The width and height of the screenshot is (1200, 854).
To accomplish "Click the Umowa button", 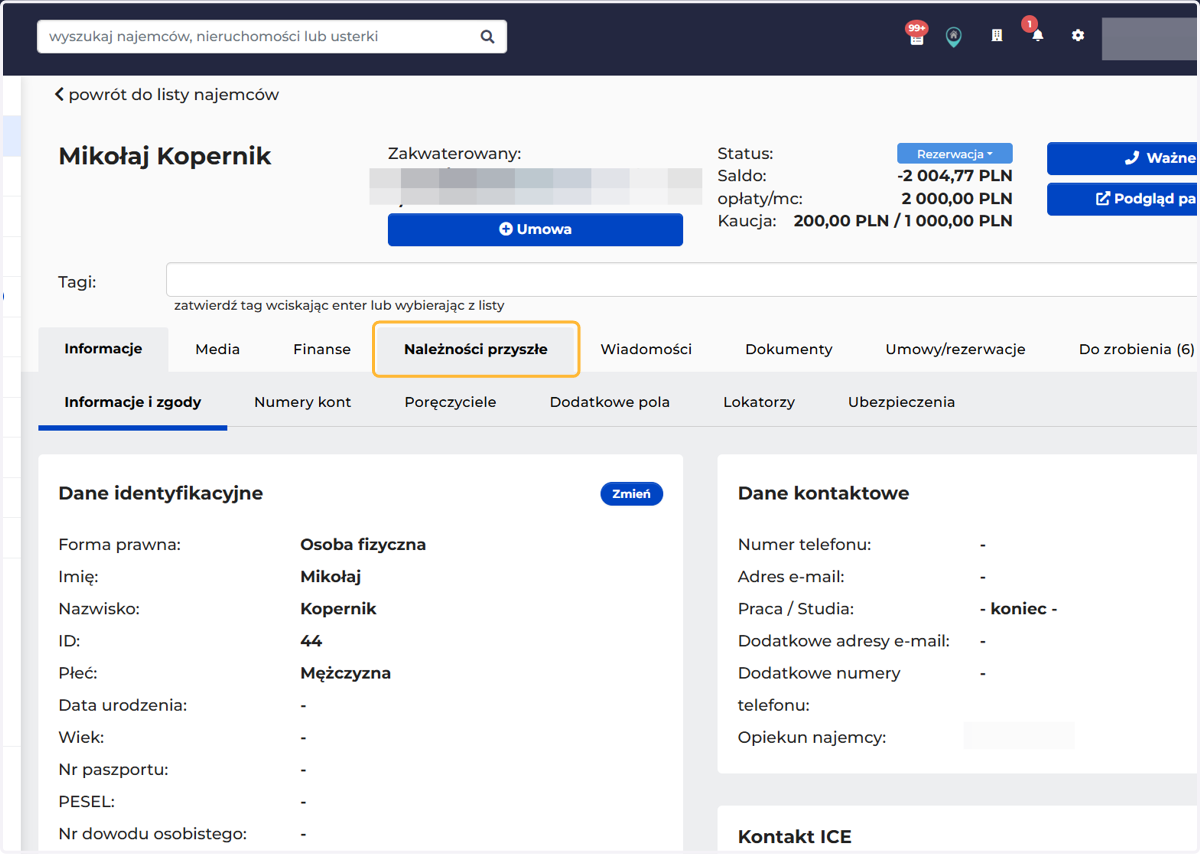I will (x=535, y=229).
